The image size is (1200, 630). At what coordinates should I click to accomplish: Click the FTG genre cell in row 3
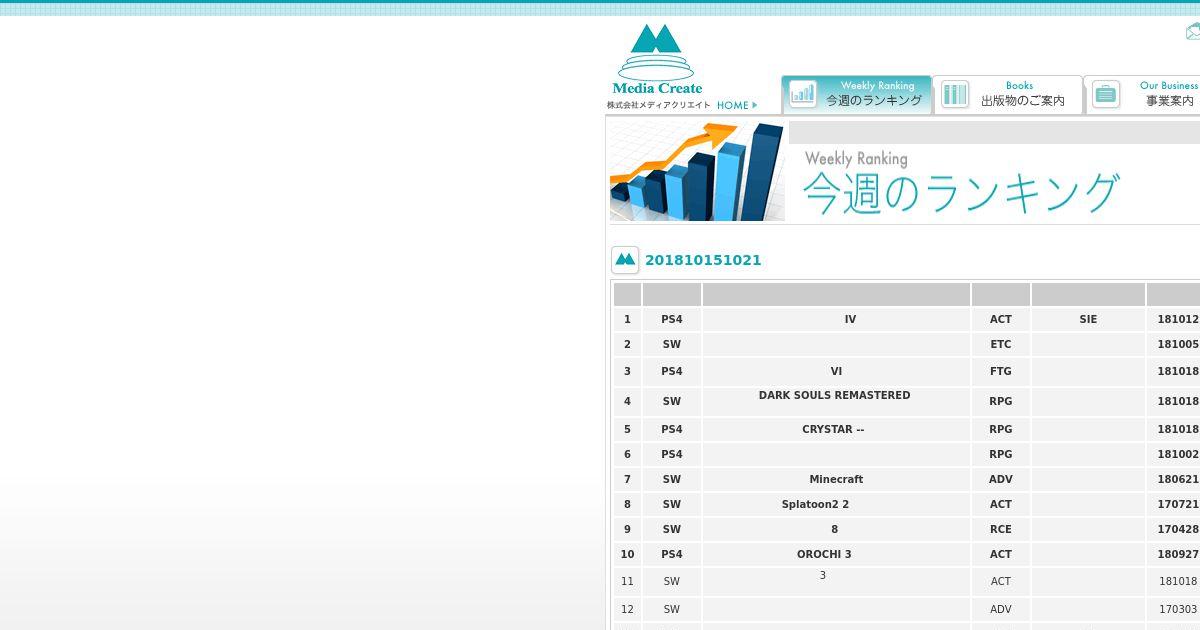click(1001, 371)
